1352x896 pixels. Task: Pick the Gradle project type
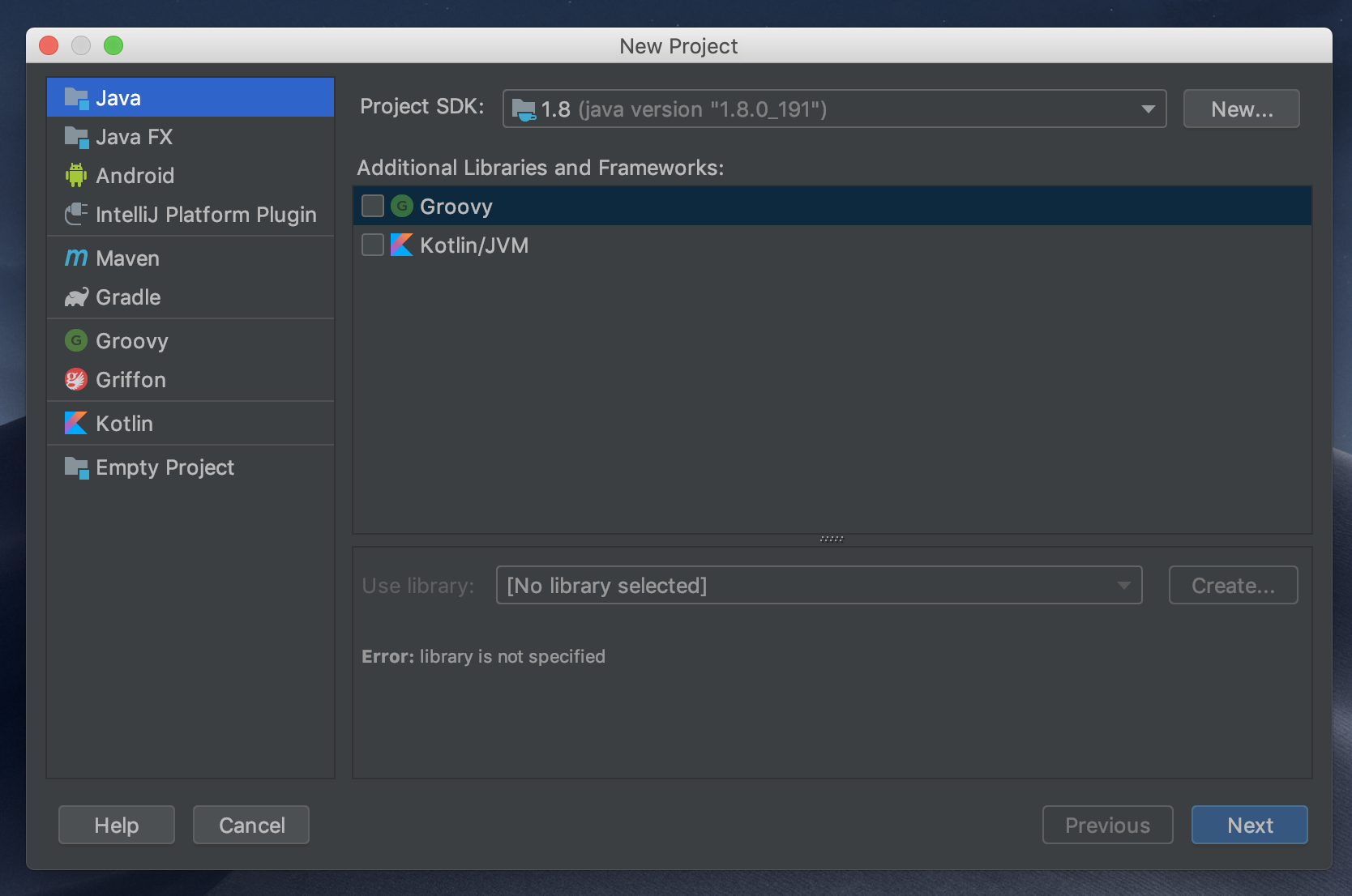click(x=190, y=297)
